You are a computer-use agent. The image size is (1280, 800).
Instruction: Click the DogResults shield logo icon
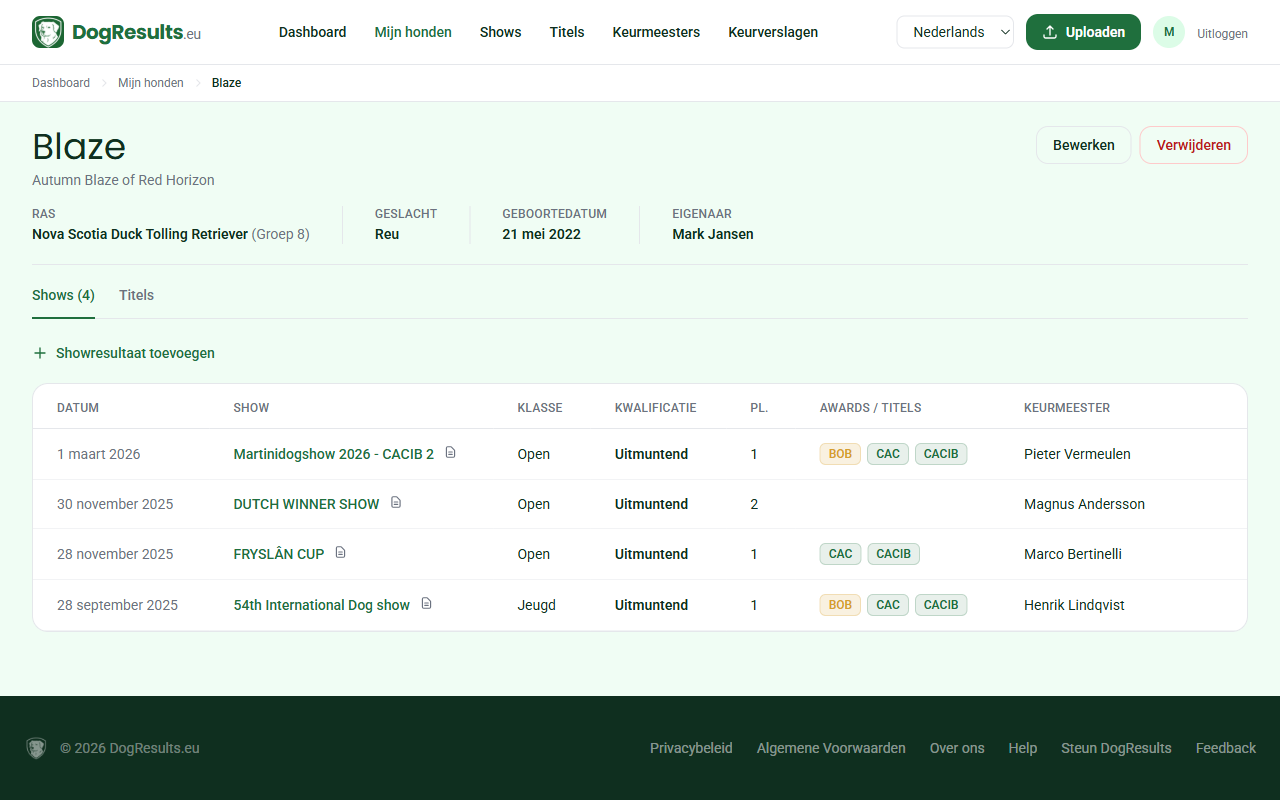[48, 32]
